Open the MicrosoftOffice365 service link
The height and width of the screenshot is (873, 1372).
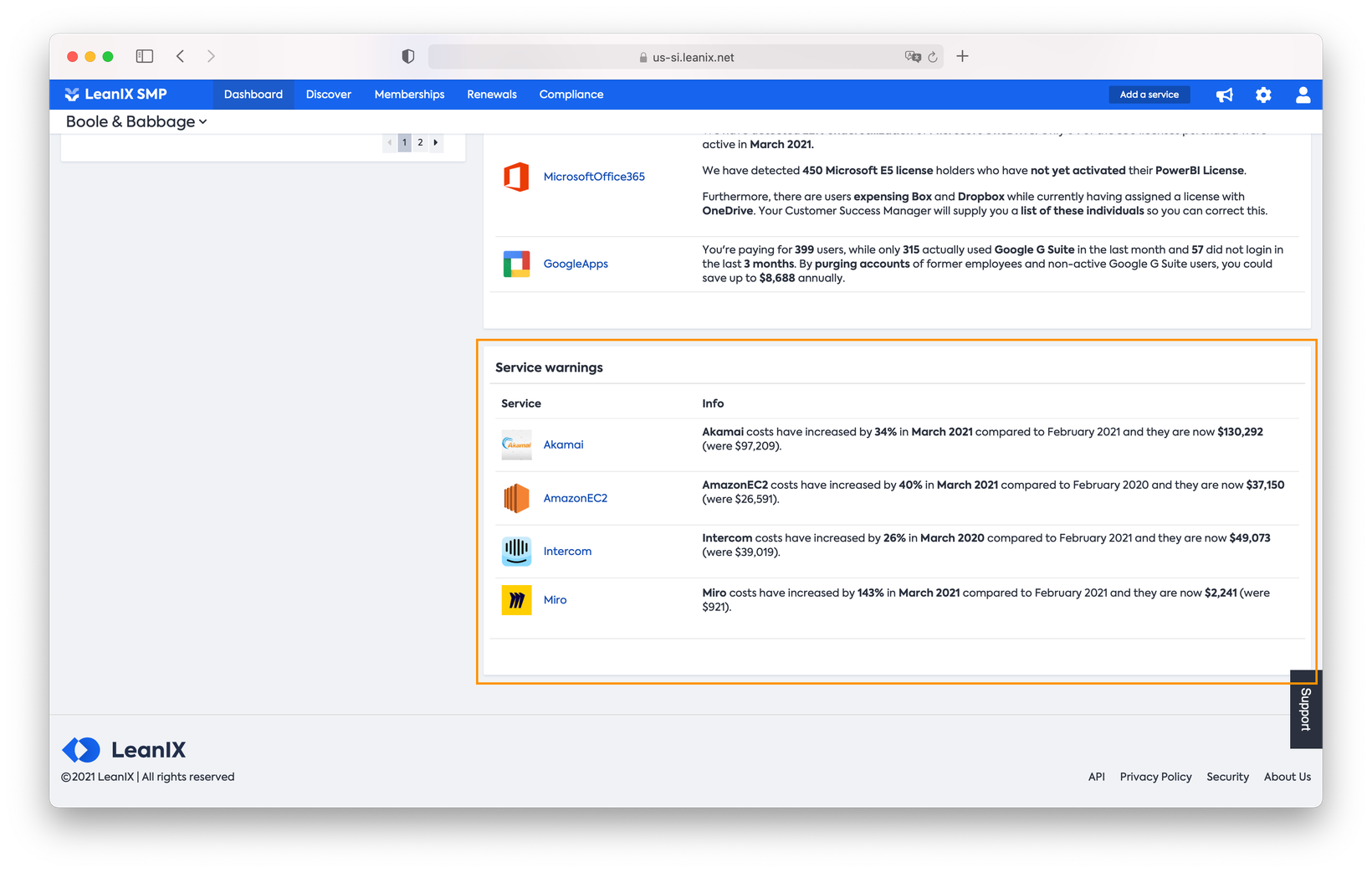(x=594, y=177)
